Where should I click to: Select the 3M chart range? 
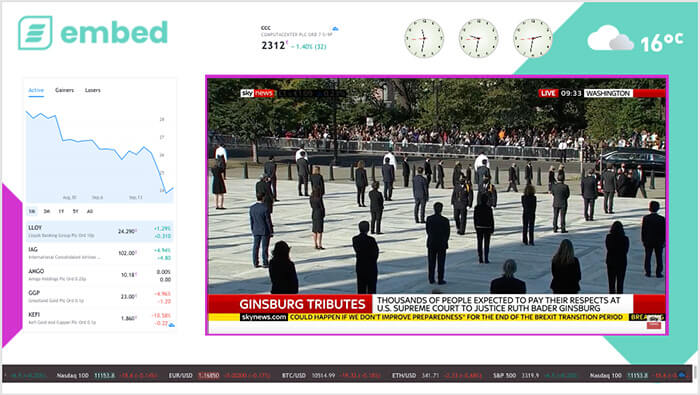click(x=47, y=211)
